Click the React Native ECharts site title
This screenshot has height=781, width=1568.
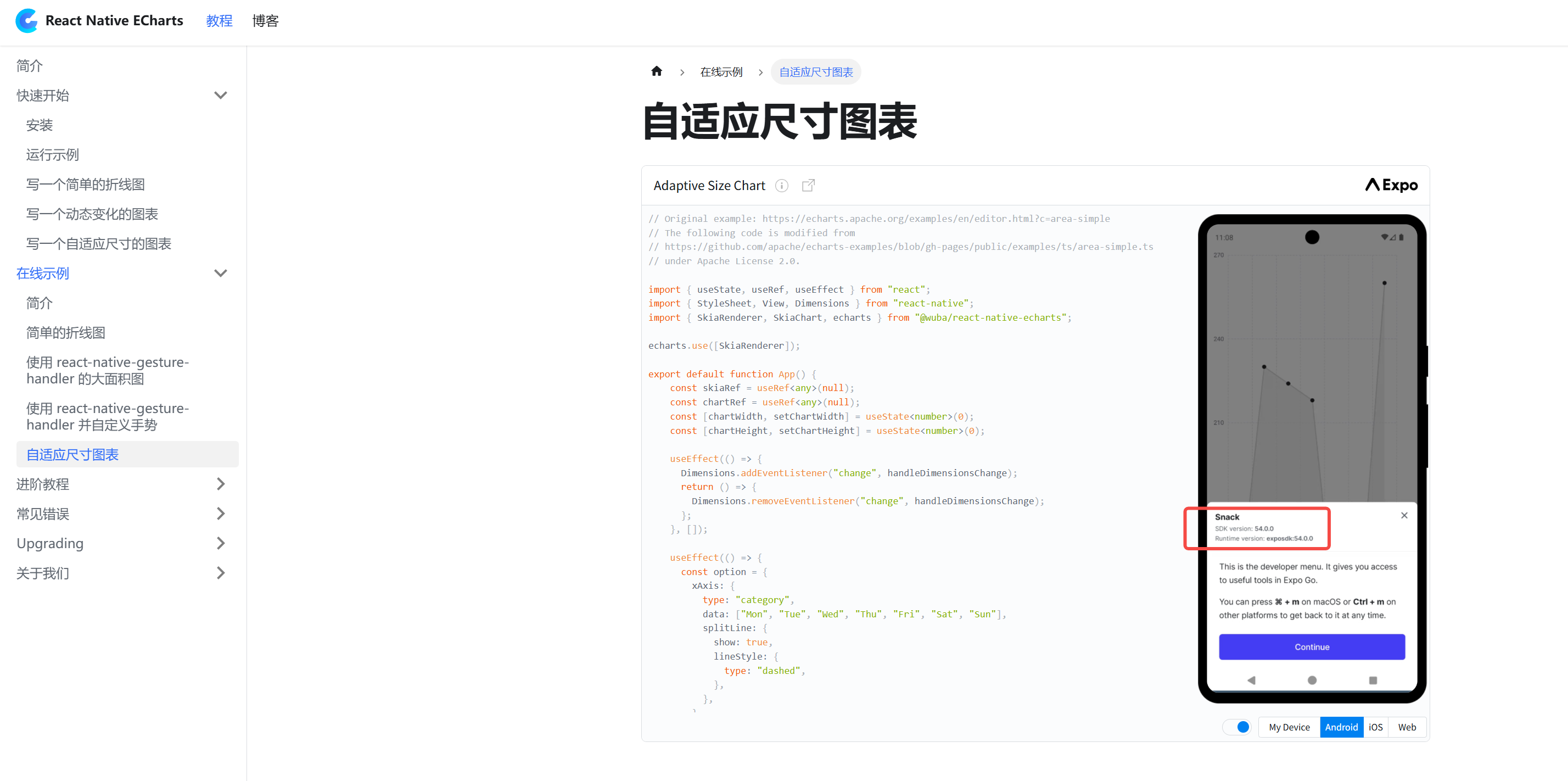[x=114, y=21]
